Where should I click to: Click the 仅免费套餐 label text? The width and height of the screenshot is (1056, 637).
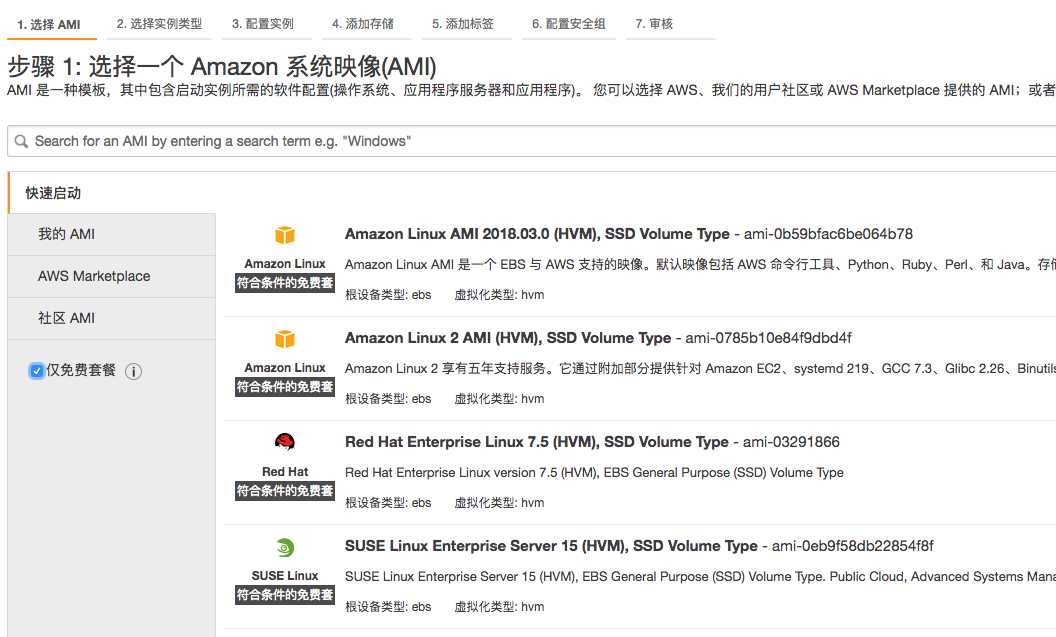pos(81,370)
